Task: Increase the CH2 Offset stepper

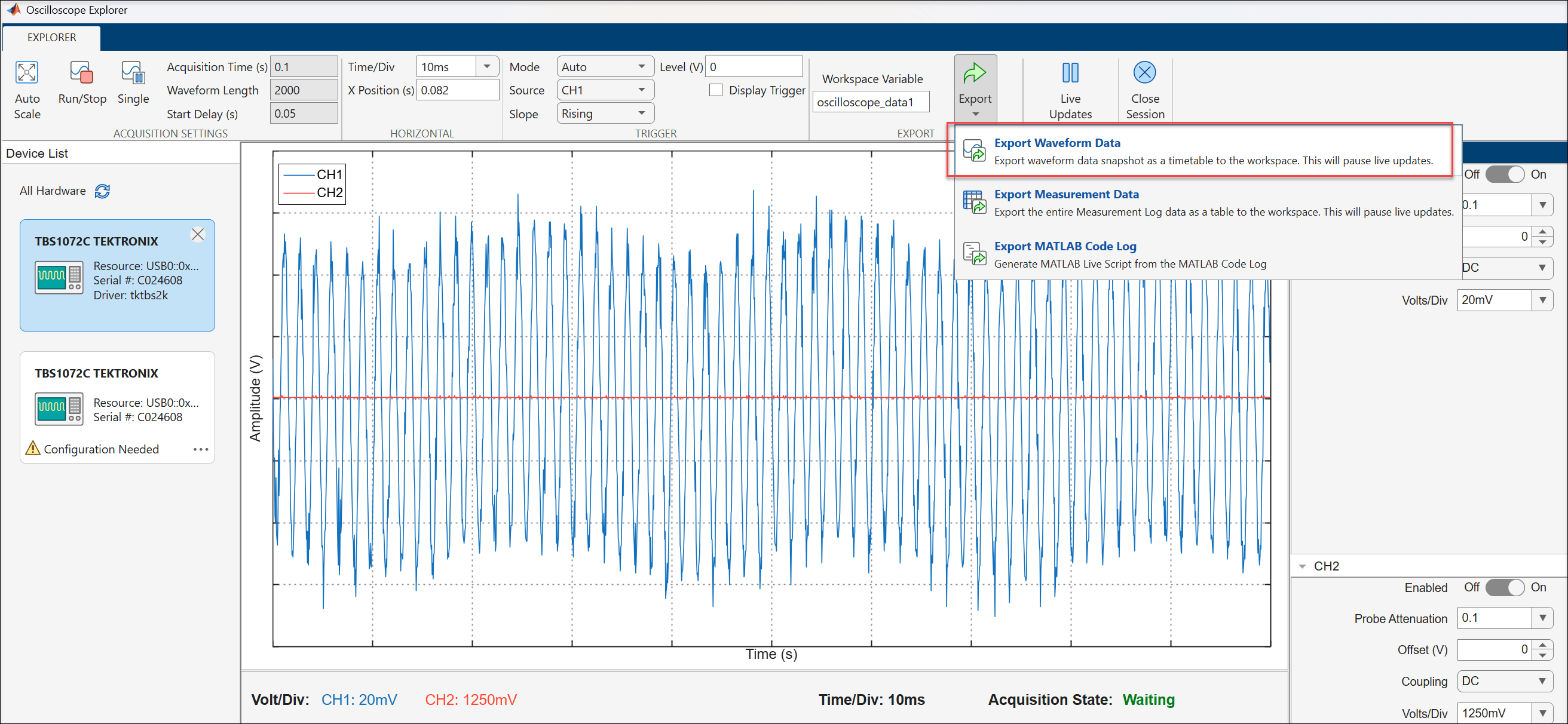Action: (1542, 645)
